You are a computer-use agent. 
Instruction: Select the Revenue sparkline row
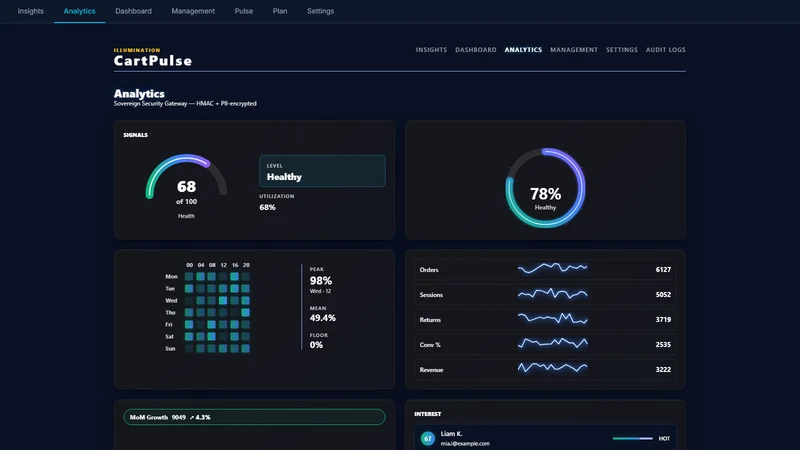click(545, 369)
